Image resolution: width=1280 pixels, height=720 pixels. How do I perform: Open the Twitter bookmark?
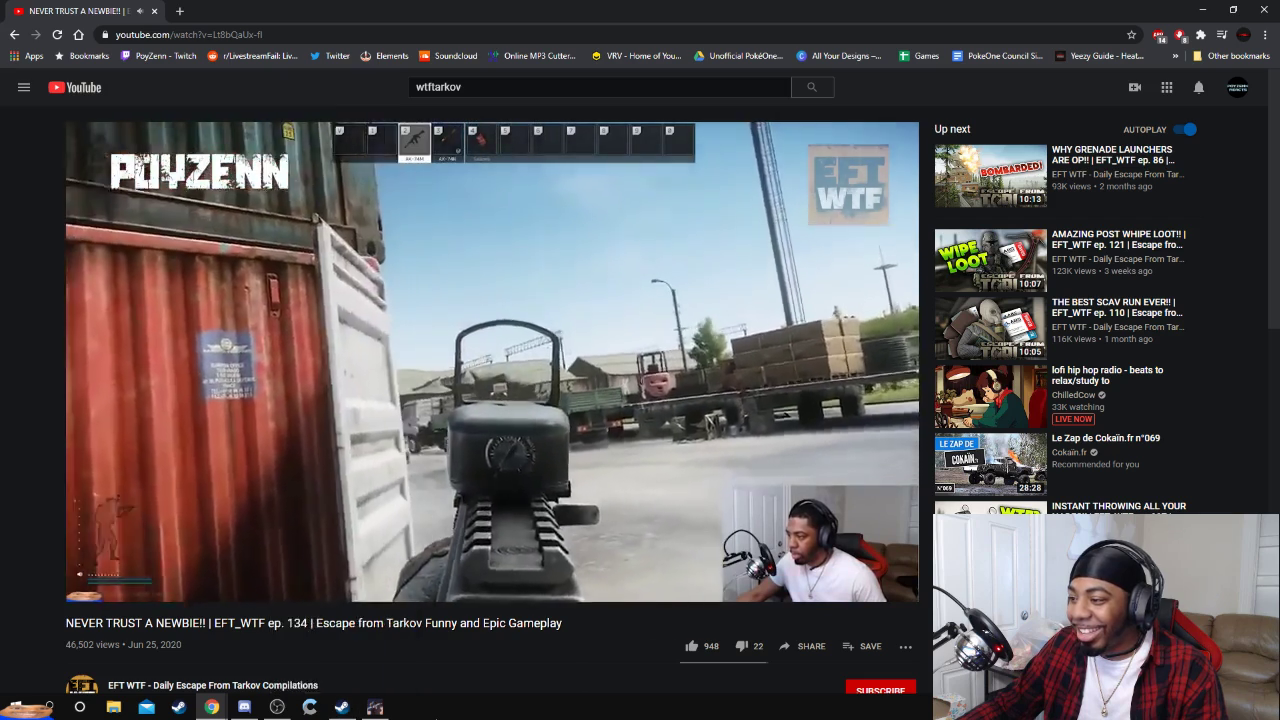click(x=330, y=56)
